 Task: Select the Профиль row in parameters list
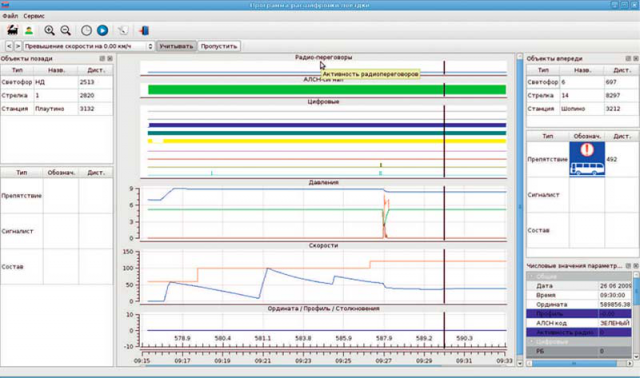tap(579, 314)
